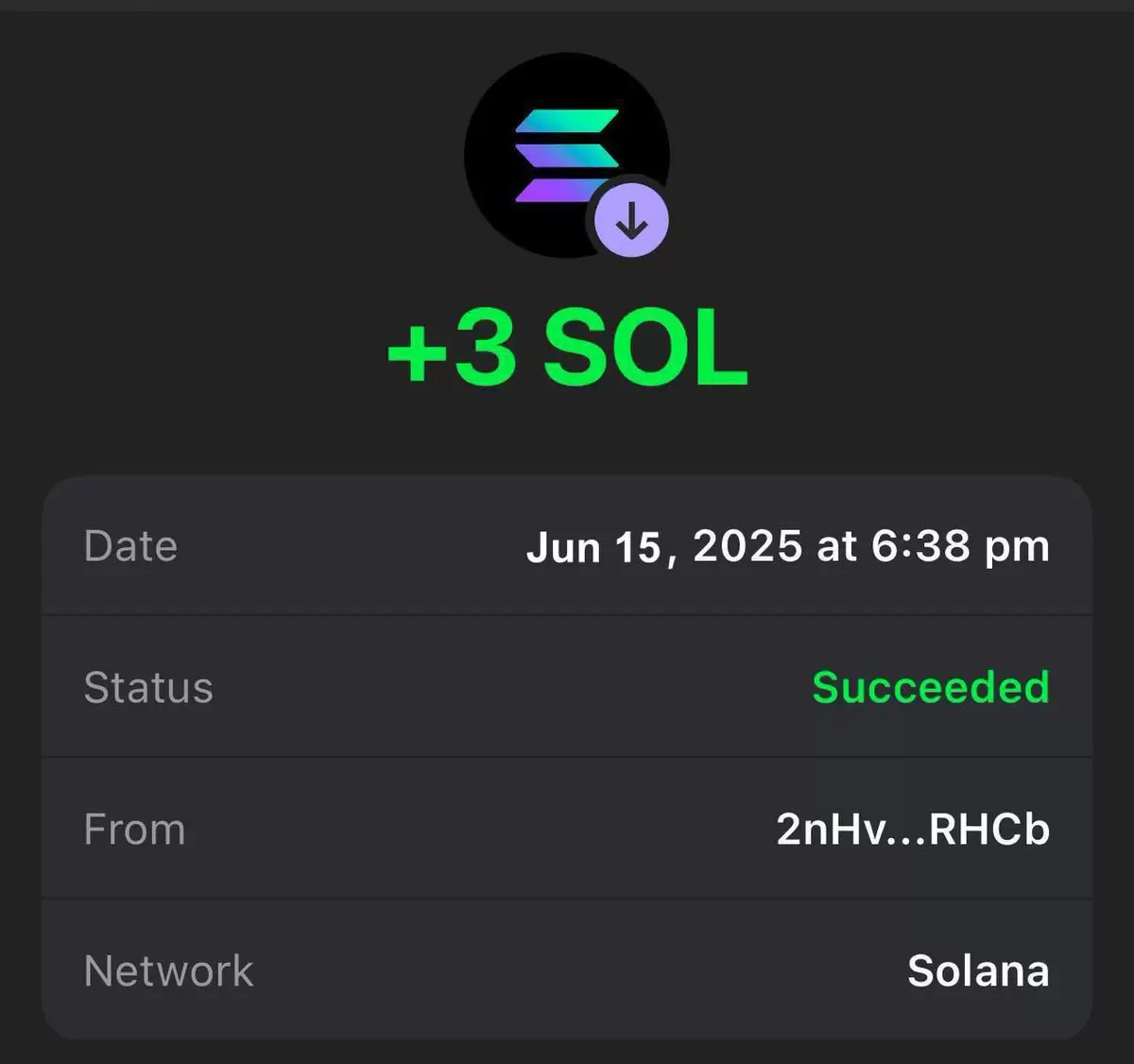Click the Network row label
The image size is (1134, 1064).
point(169,970)
